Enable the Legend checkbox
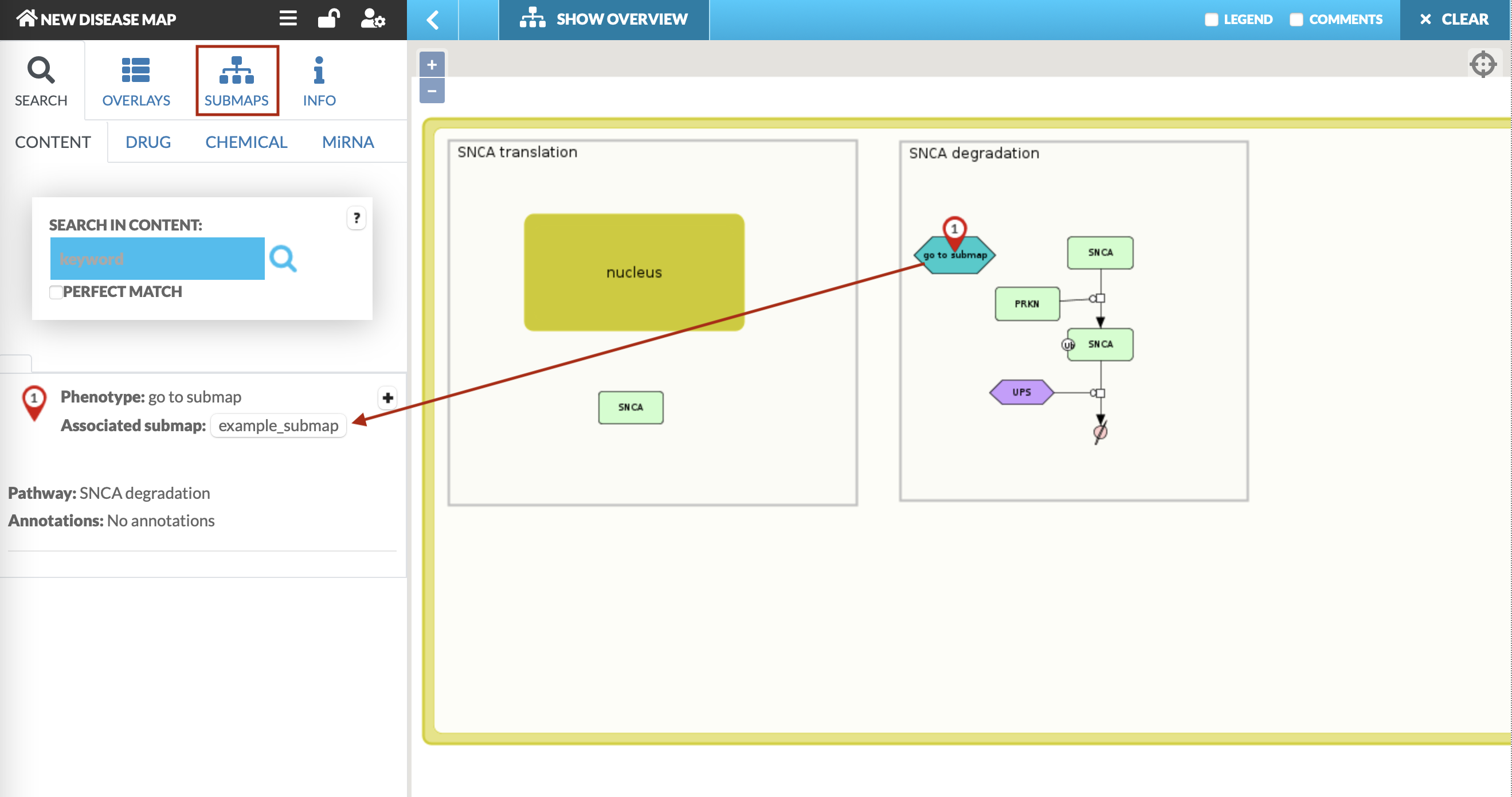The width and height of the screenshot is (1512, 797). pos(1212,19)
